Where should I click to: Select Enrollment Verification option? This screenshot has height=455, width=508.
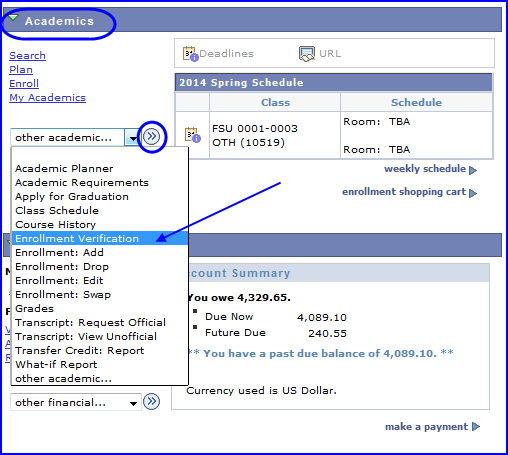100,238
